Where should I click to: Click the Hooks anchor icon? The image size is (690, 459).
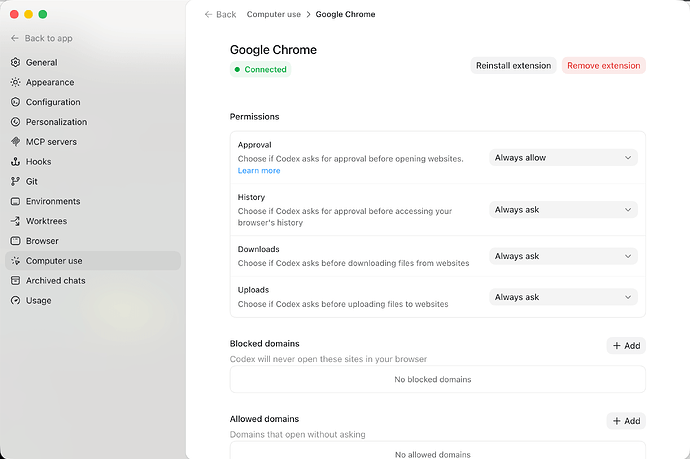15,162
